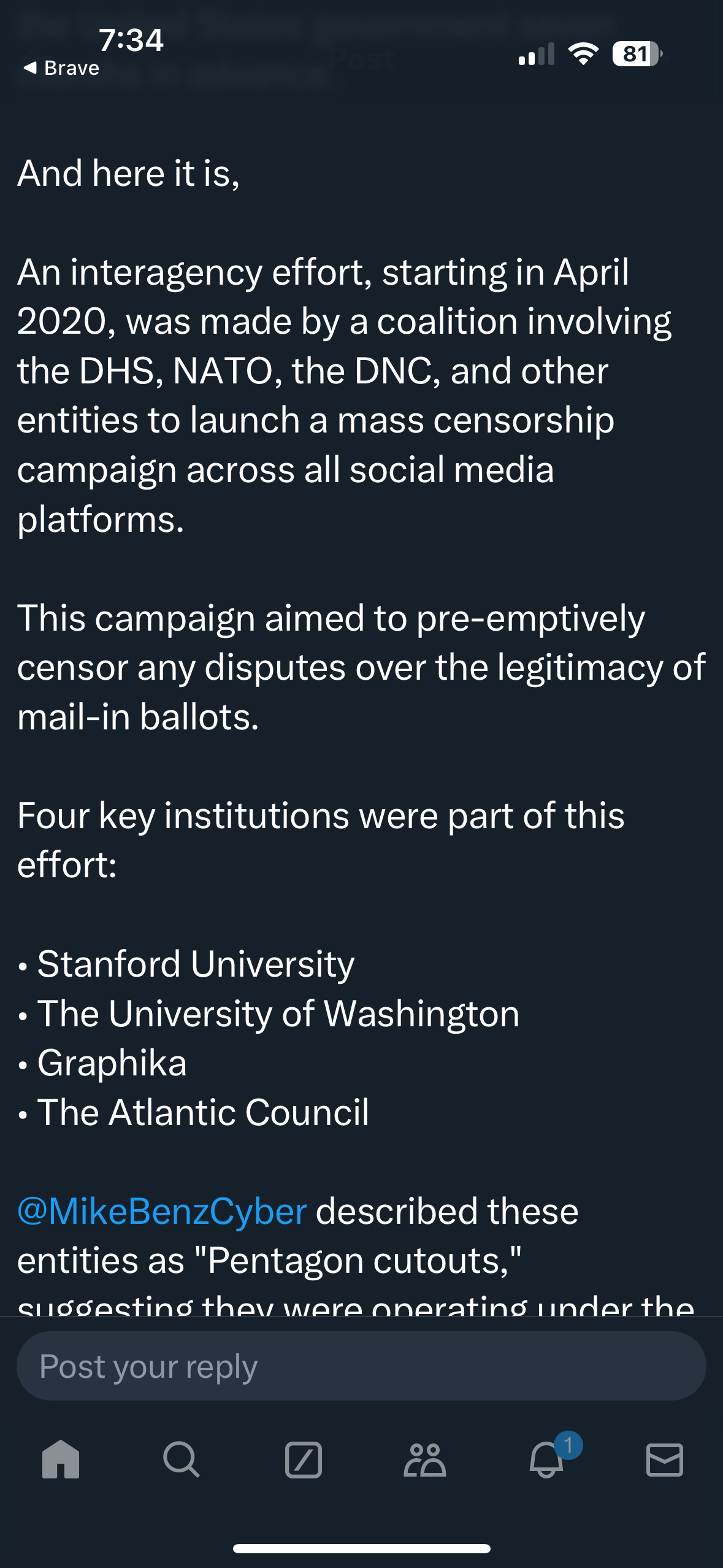Tap the notification count badge

pos(568,1445)
